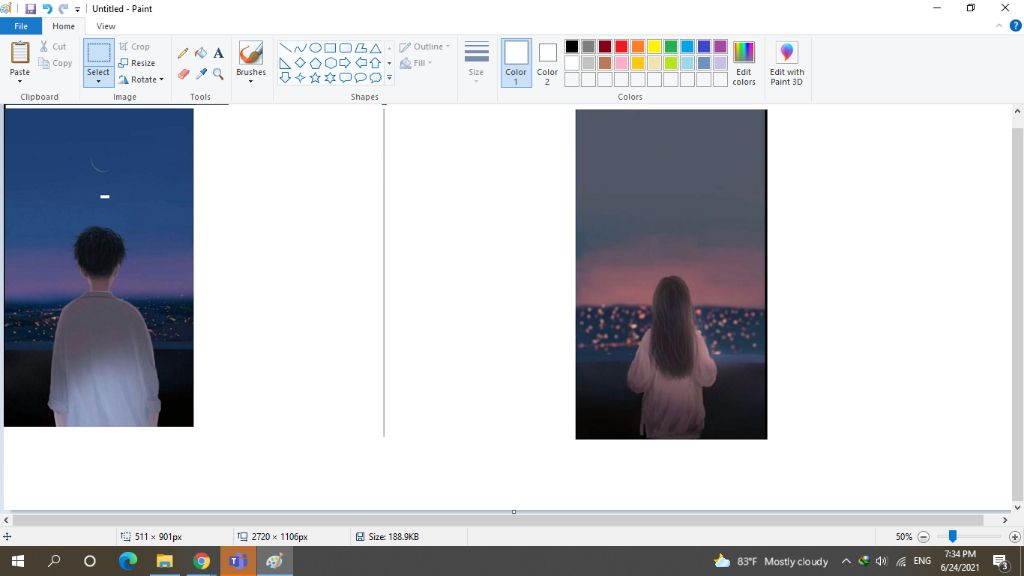Activate the rectangular Select tool

(x=99, y=53)
